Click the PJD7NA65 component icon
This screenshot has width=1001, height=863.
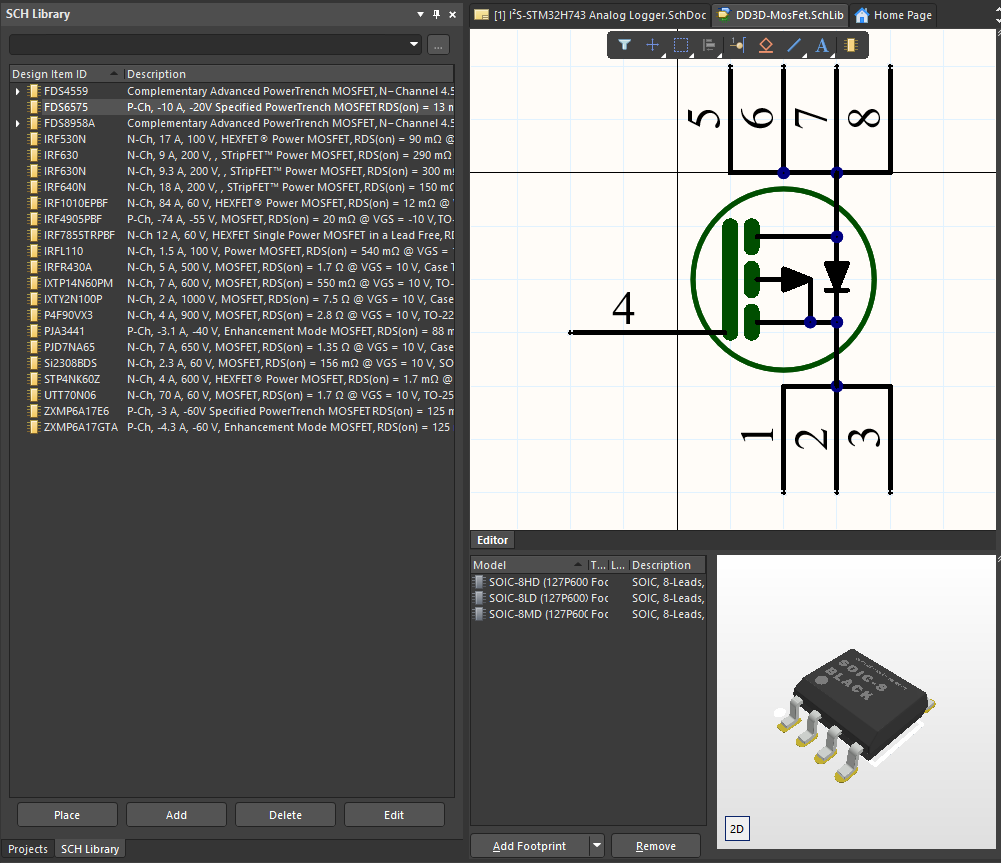click(34, 347)
